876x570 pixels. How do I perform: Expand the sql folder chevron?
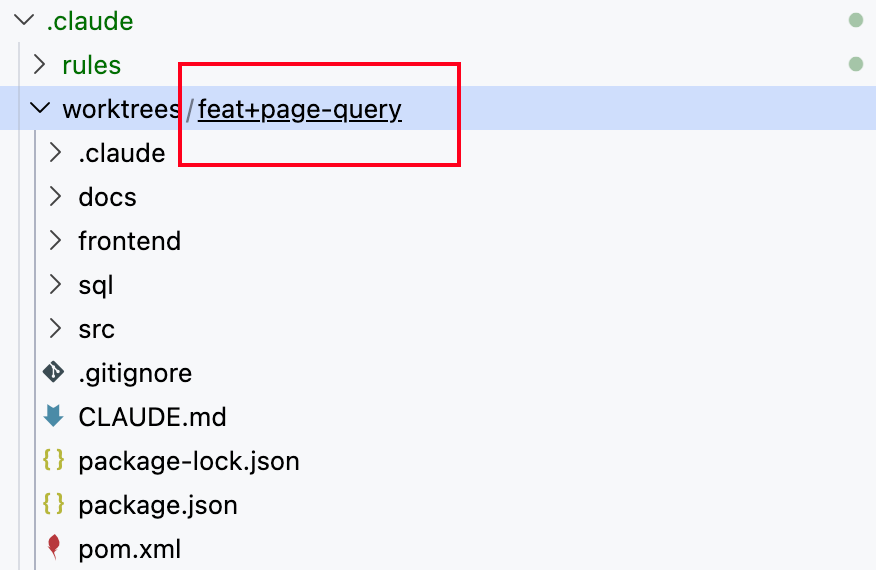click(55, 285)
